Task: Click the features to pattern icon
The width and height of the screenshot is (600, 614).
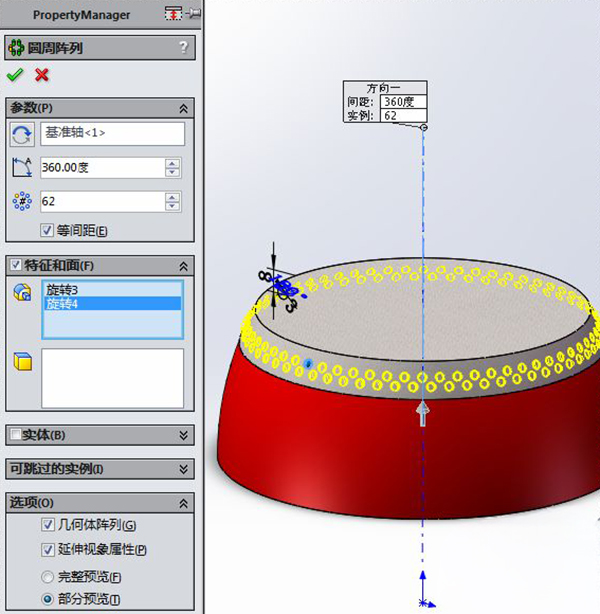Action: point(22,293)
